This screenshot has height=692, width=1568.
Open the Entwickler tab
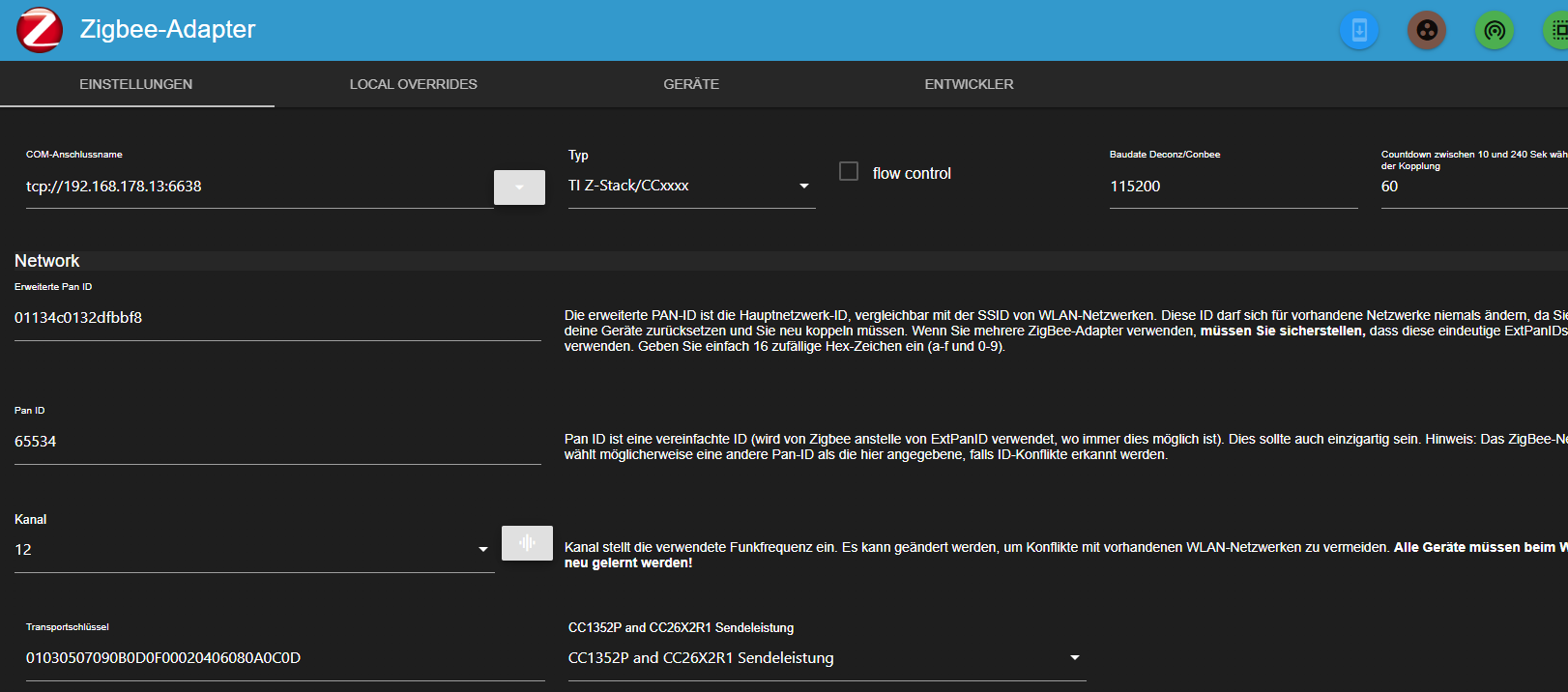coord(969,84)
